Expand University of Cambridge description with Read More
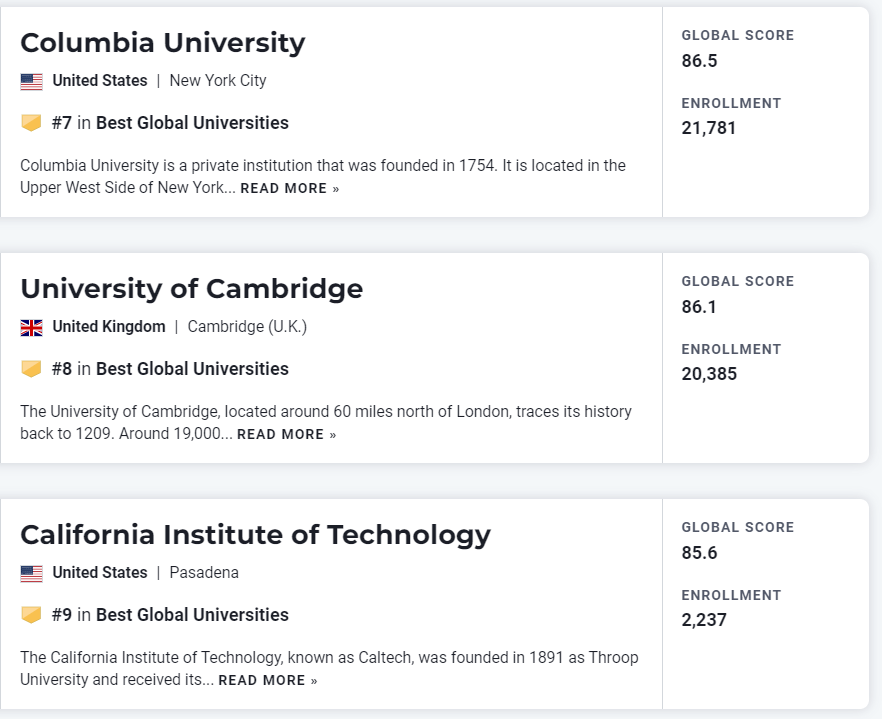Image resolution: width=882 pixels, height=719 pixels. tap(286, 435)
